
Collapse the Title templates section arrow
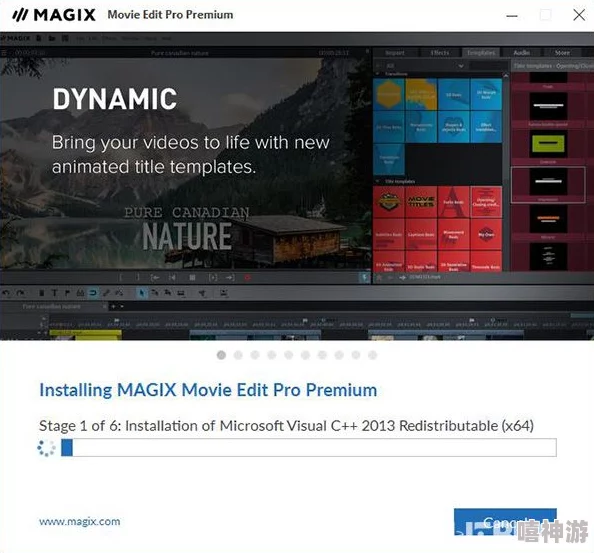click(378, 181)
